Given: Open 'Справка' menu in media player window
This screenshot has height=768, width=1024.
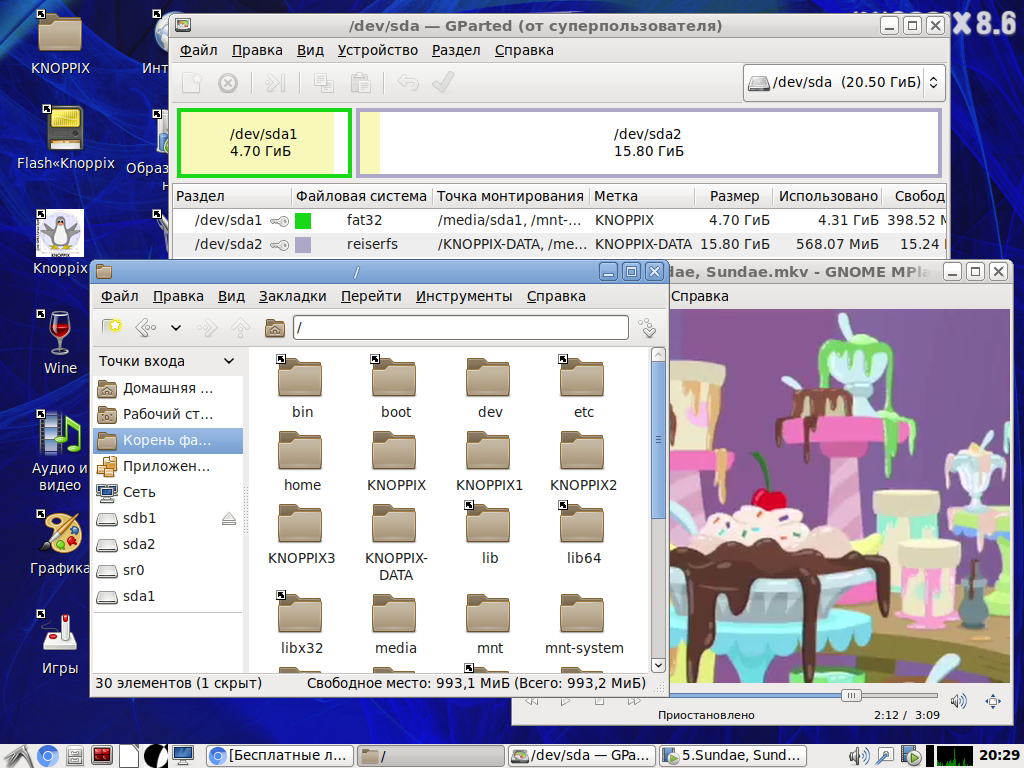Looking at the screenshot, I should click(x=699, y=296).
